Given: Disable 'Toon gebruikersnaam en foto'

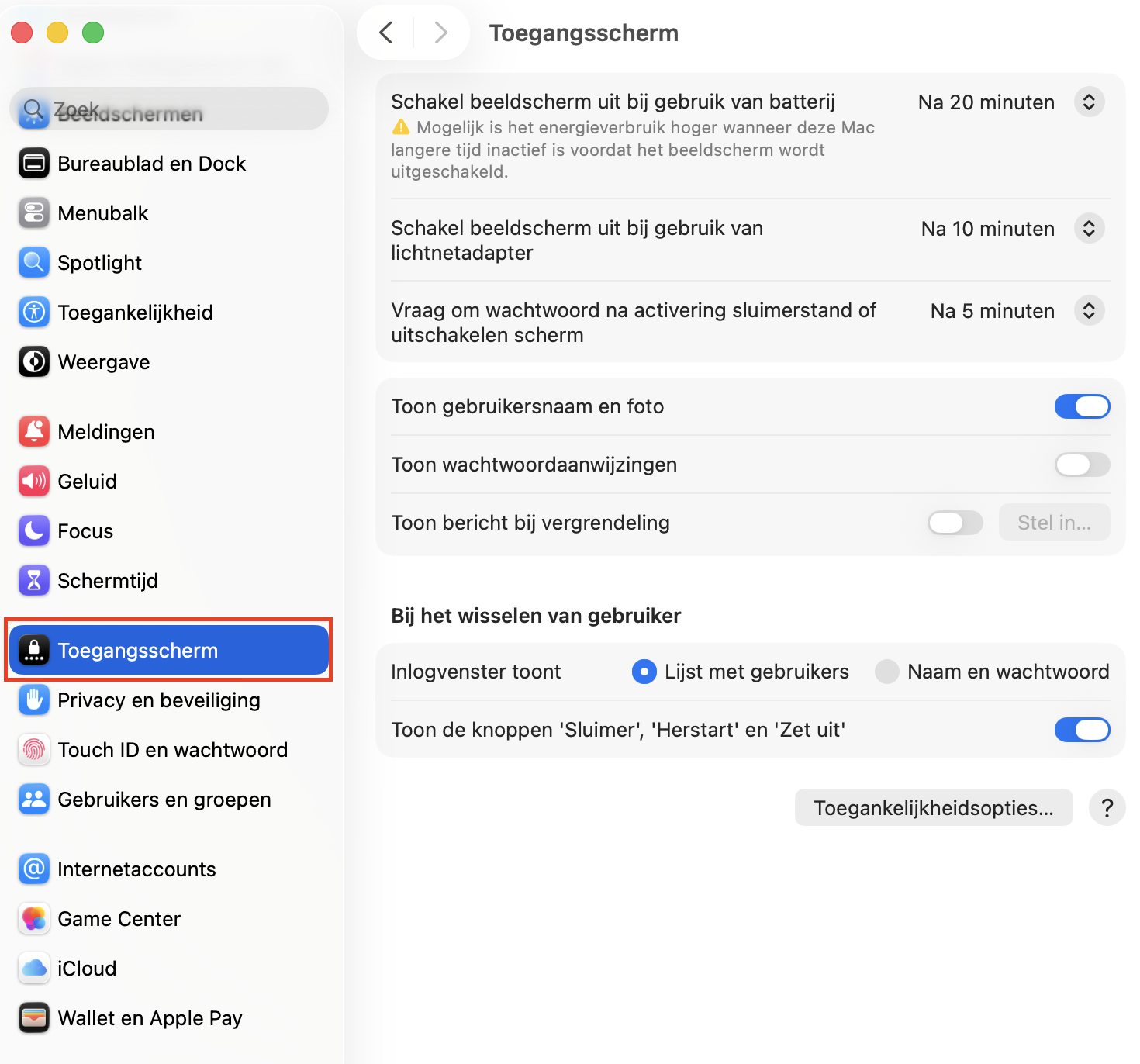Looking at the screenshot, I should (x=1082, y=406).
